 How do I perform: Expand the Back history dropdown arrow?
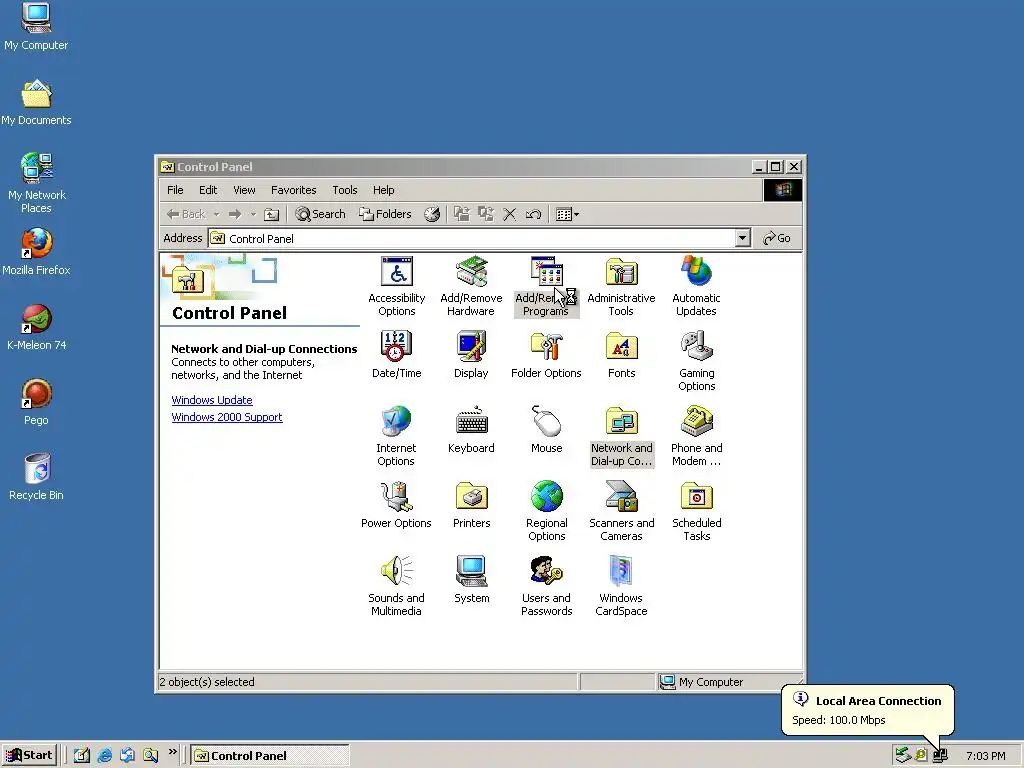tap(217, 214)
